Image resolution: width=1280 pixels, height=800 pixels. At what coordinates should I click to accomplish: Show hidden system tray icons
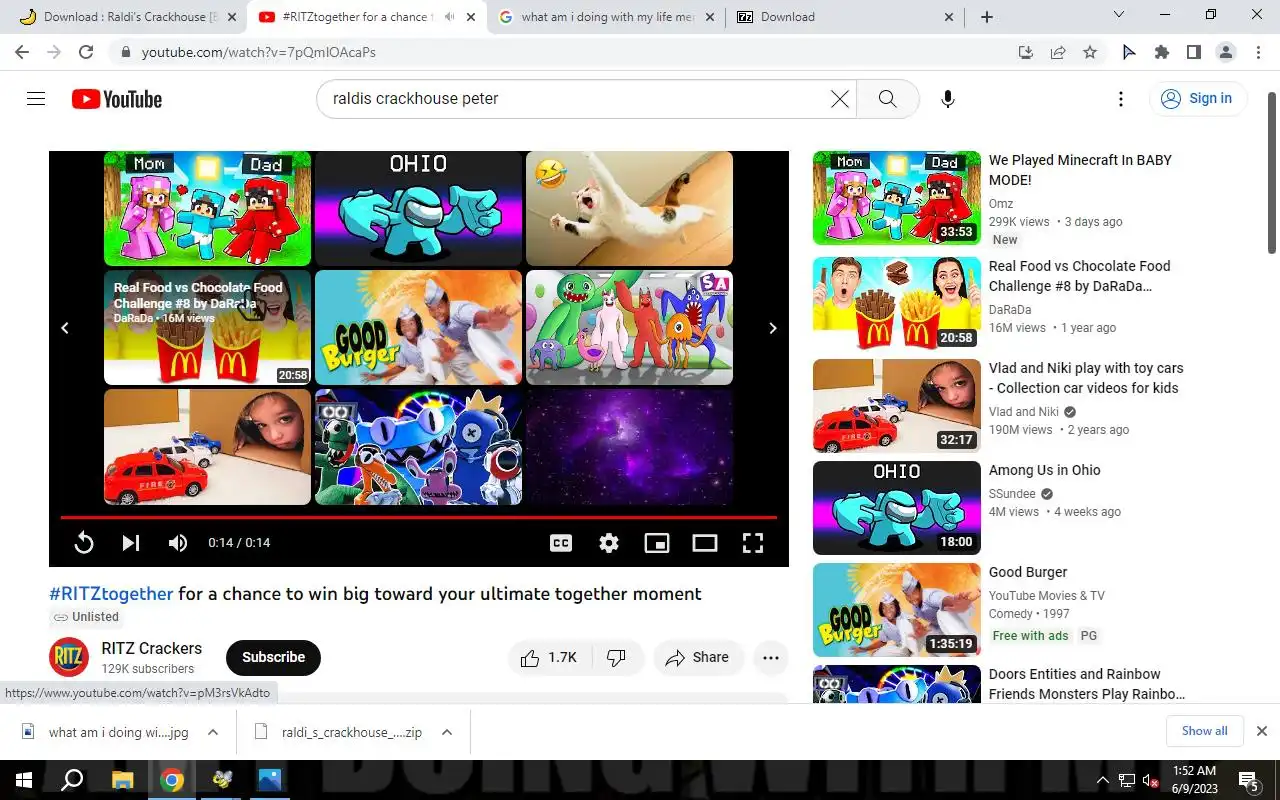1103,780
